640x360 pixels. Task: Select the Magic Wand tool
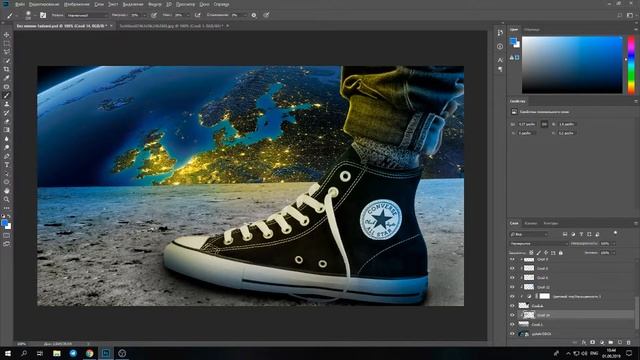click(7, 60)
